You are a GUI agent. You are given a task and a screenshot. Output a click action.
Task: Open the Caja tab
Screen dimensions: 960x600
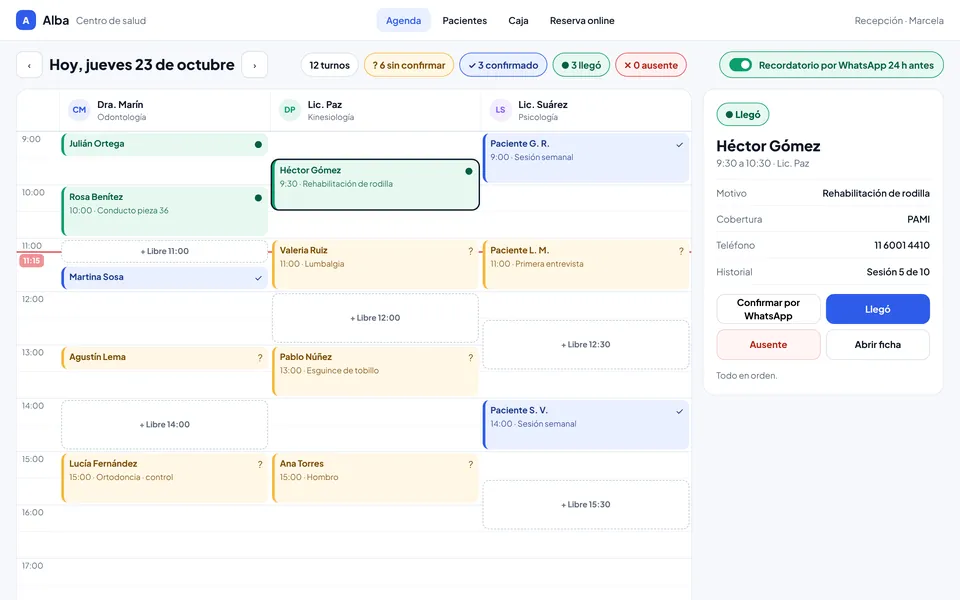(518, 20)
